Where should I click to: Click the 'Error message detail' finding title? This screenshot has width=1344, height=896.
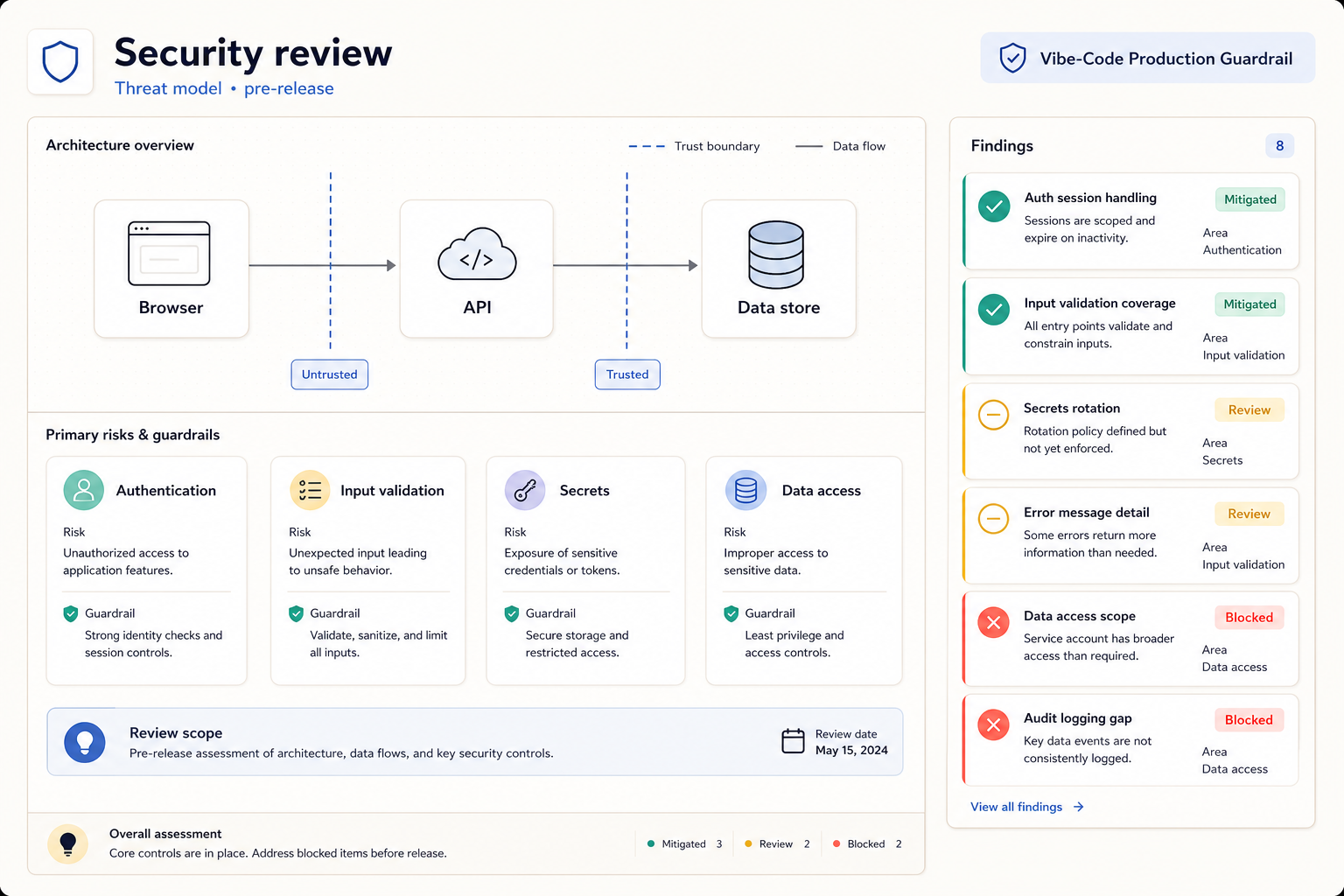(1087, 513)
